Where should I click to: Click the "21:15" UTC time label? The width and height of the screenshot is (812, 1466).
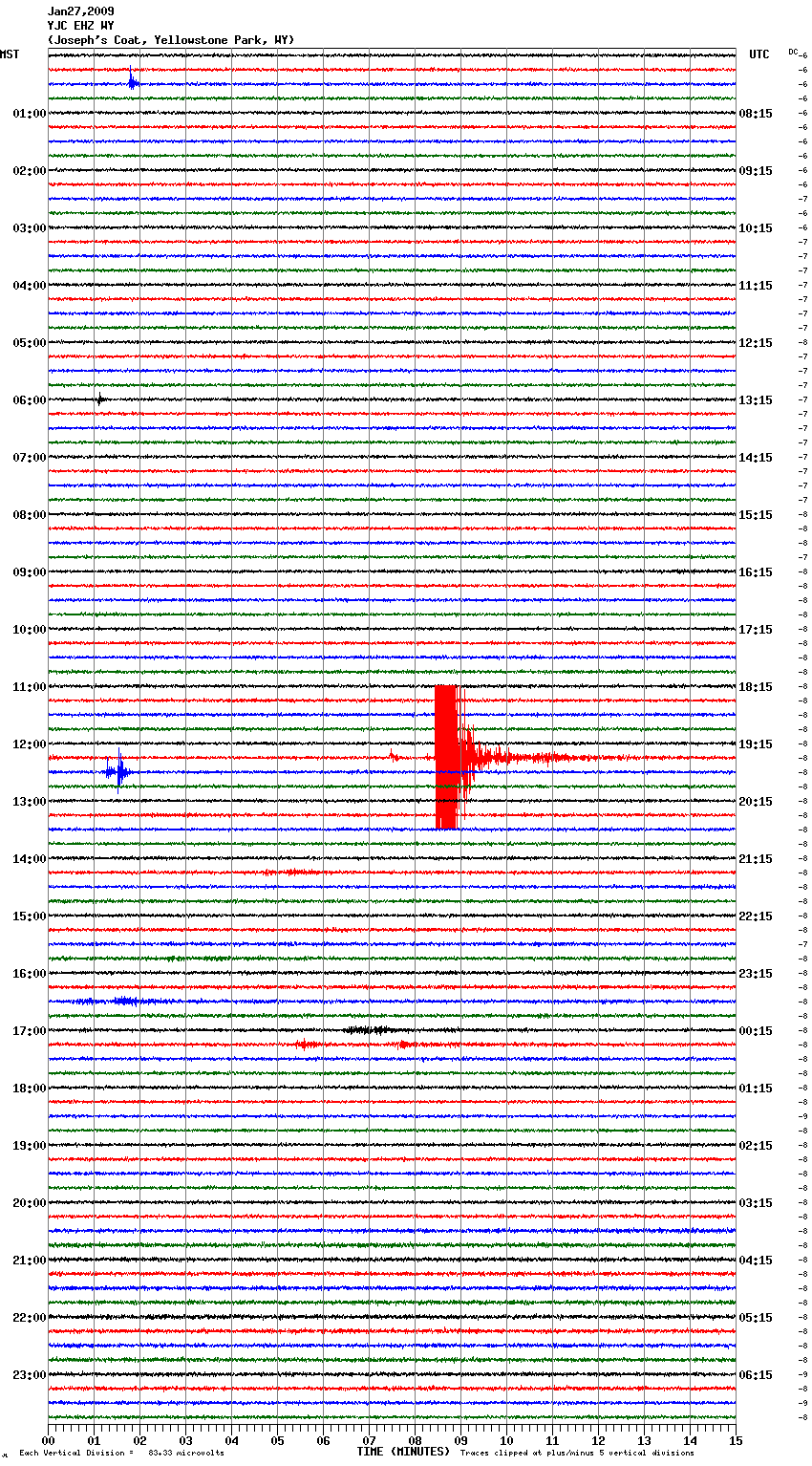pyautogui.click(x=756, y=859)
